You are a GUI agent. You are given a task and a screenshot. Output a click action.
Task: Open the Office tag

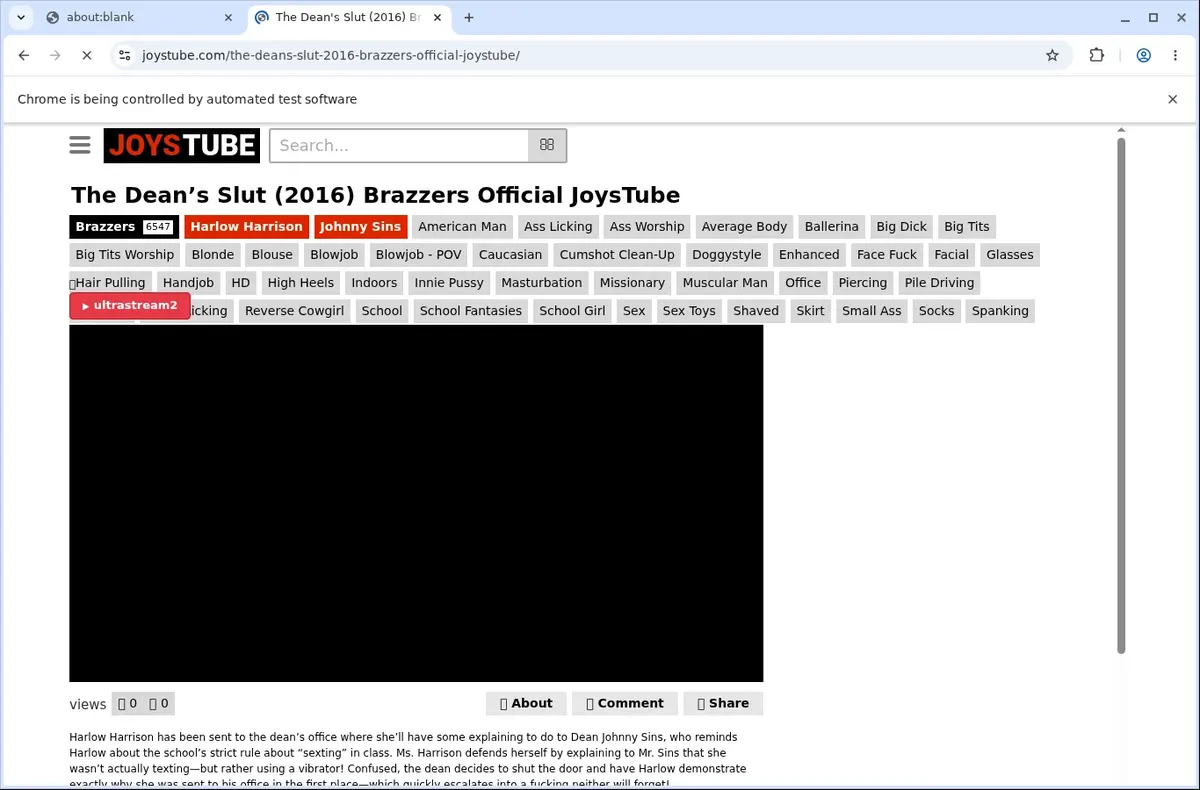[803, 283]
